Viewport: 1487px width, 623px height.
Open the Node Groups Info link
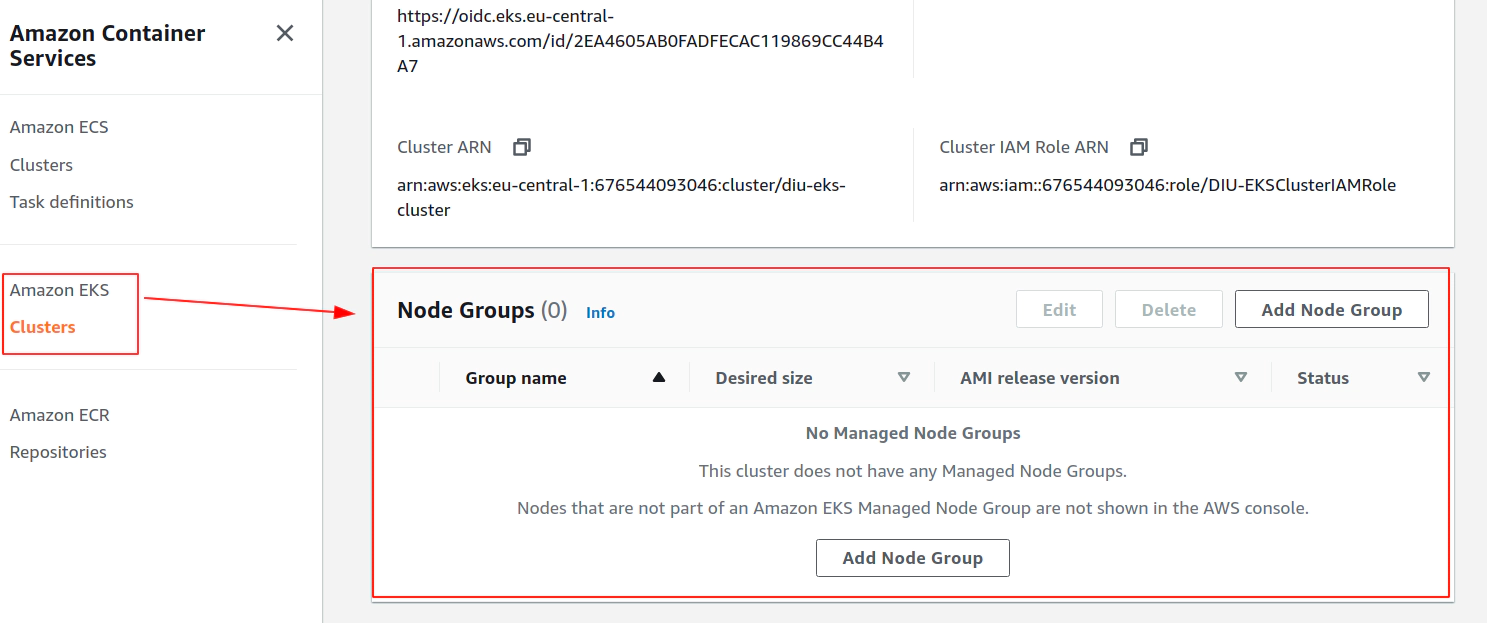(600, 312)
